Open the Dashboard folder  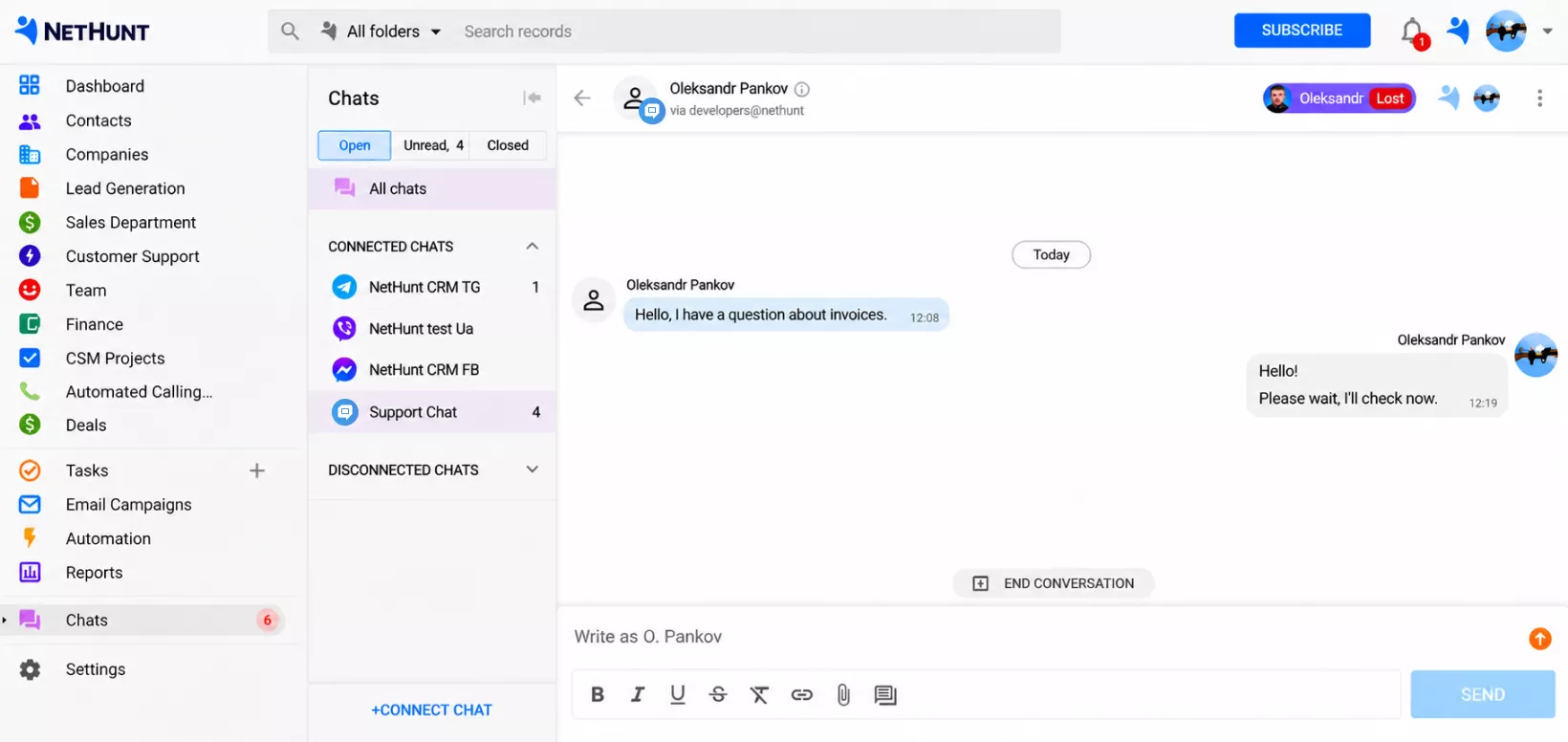tap(105, 86)
